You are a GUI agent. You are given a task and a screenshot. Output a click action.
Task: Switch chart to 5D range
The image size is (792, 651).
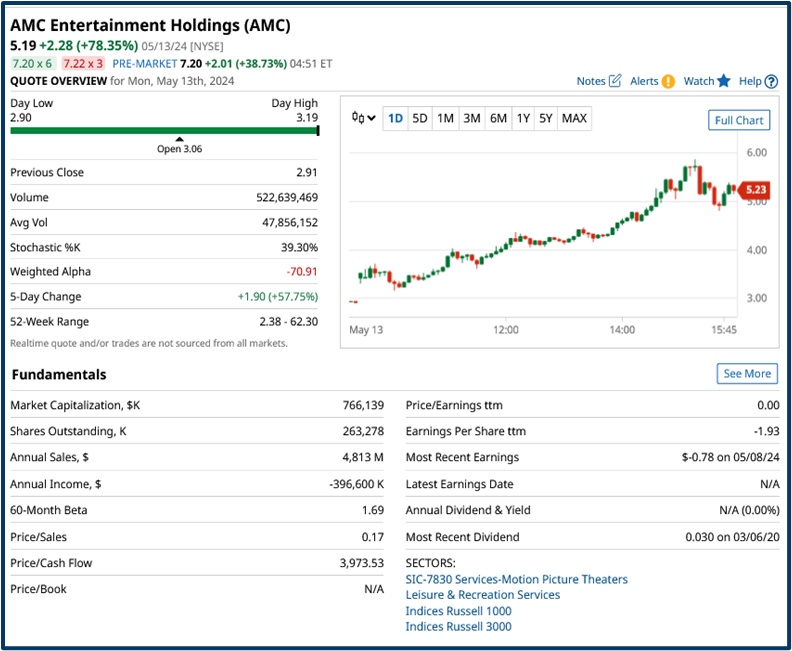click(420, 118)
